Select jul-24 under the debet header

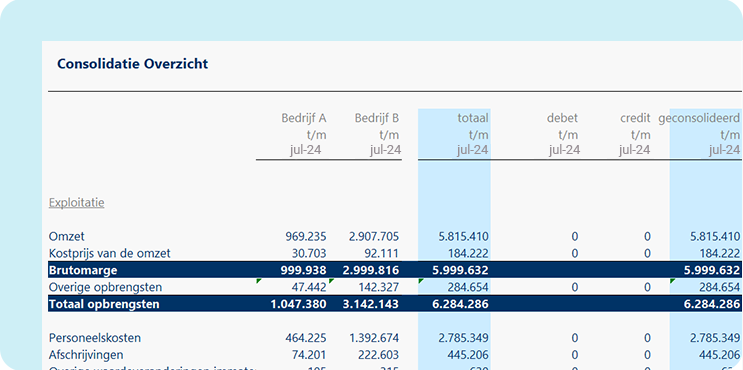pyautogui.click(x=564, y=151)
